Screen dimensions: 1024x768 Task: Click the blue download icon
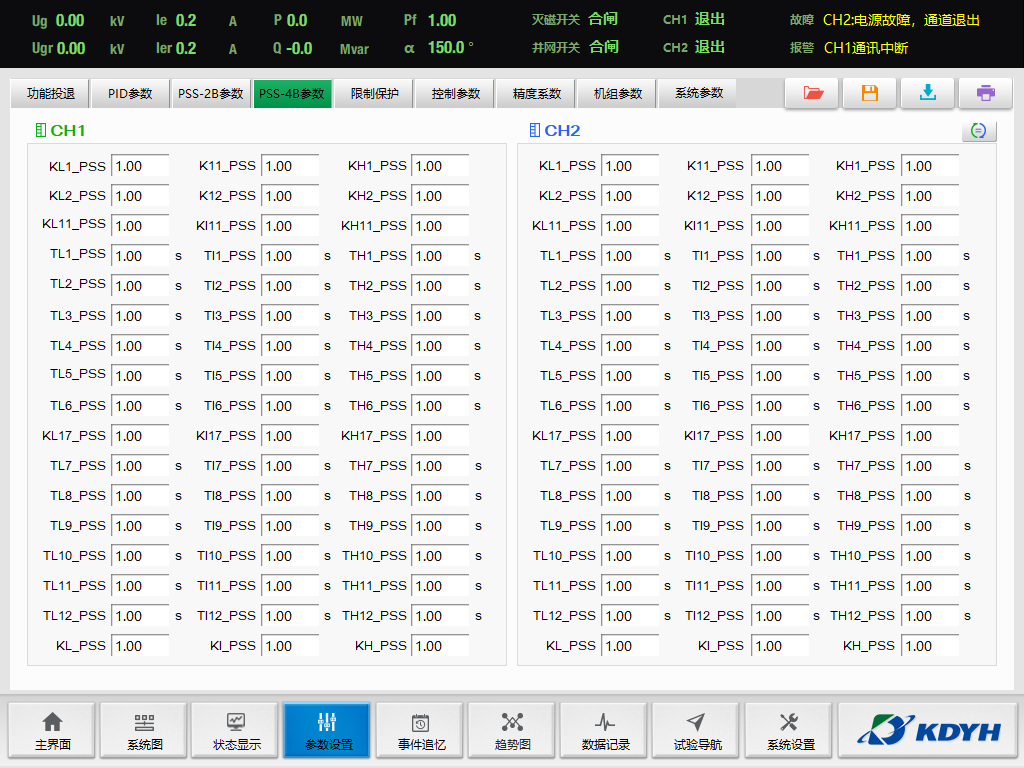click(x=928, y=93)
